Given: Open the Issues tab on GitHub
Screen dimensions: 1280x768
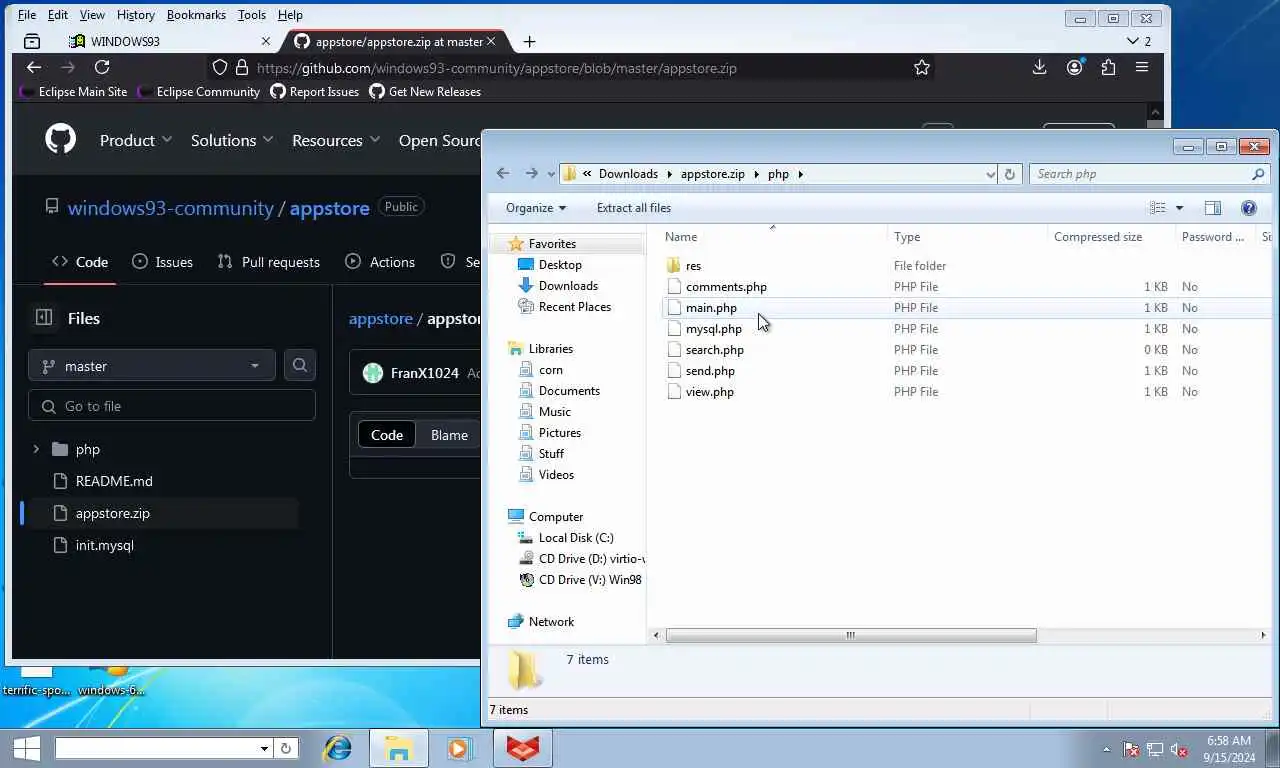Looking at the screenshot, I should click(162, 262).
